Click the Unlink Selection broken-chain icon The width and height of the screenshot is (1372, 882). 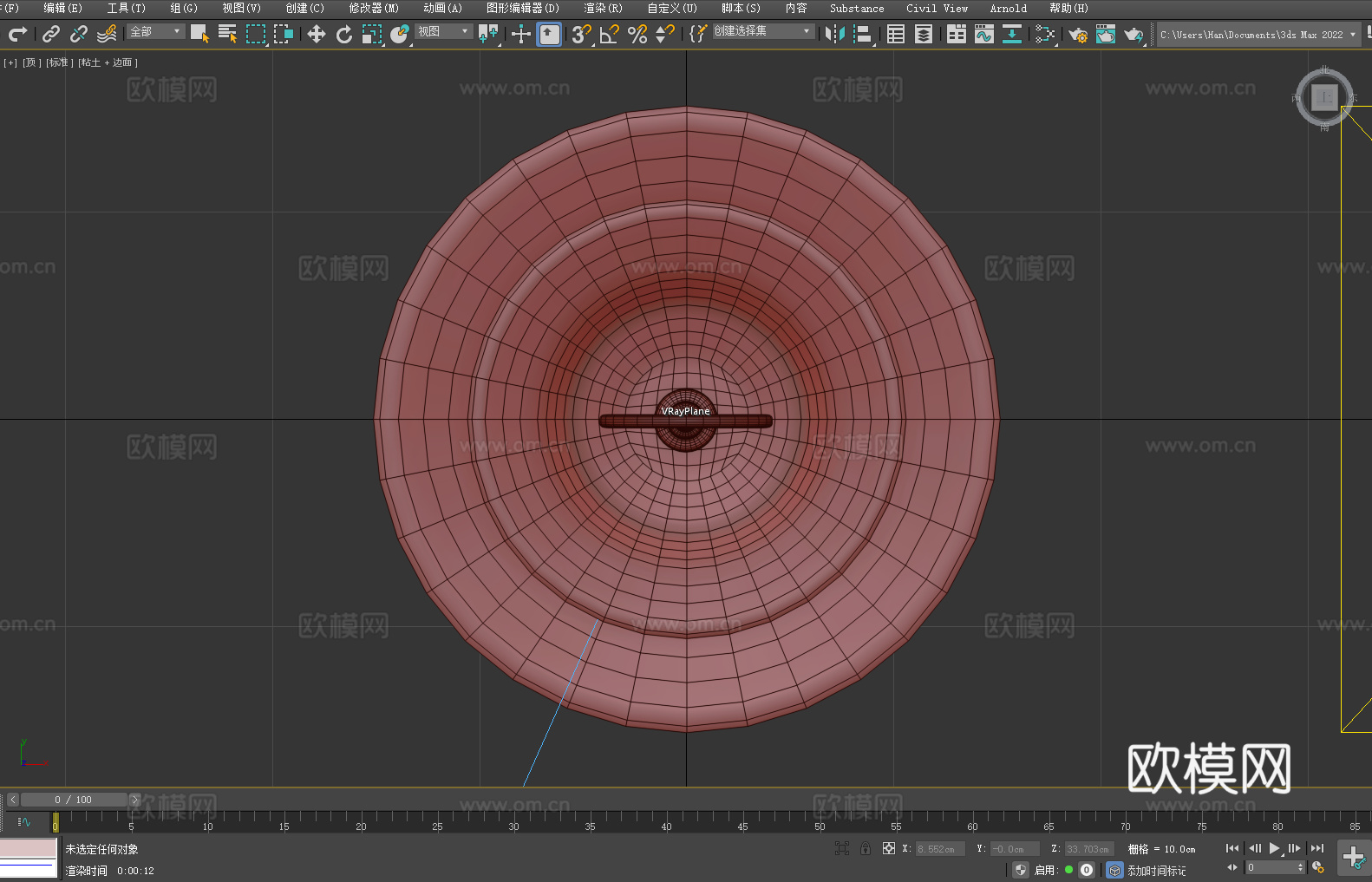point(79,34)
